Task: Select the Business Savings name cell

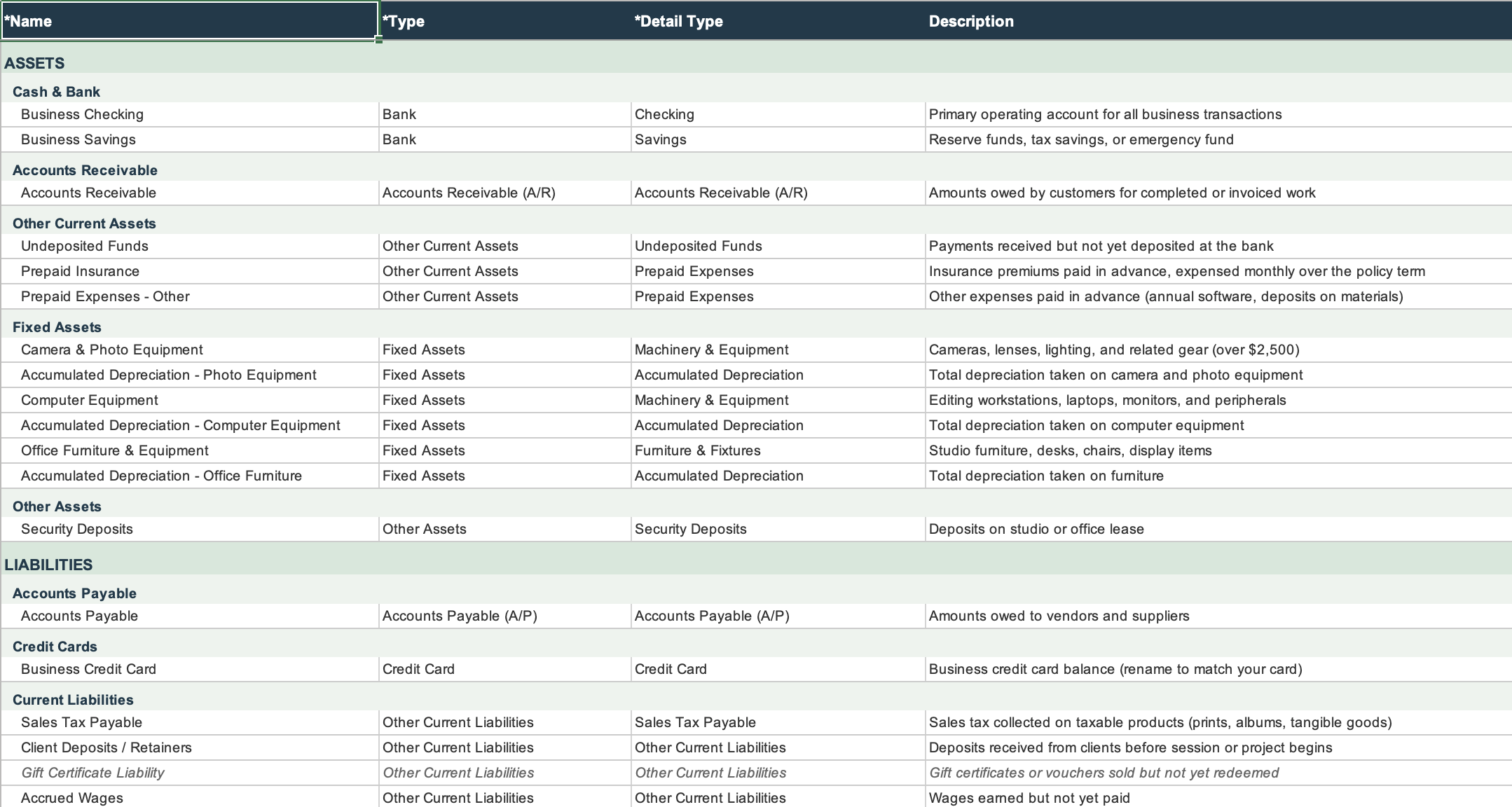Action: click(190, 139)
